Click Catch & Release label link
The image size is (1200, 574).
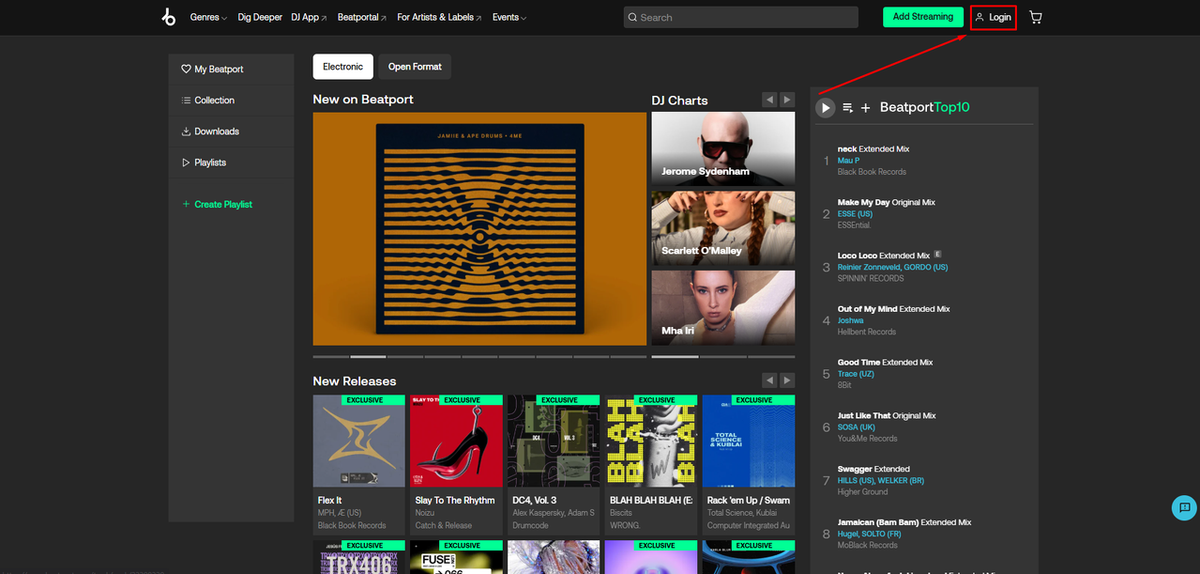(443, 525)
